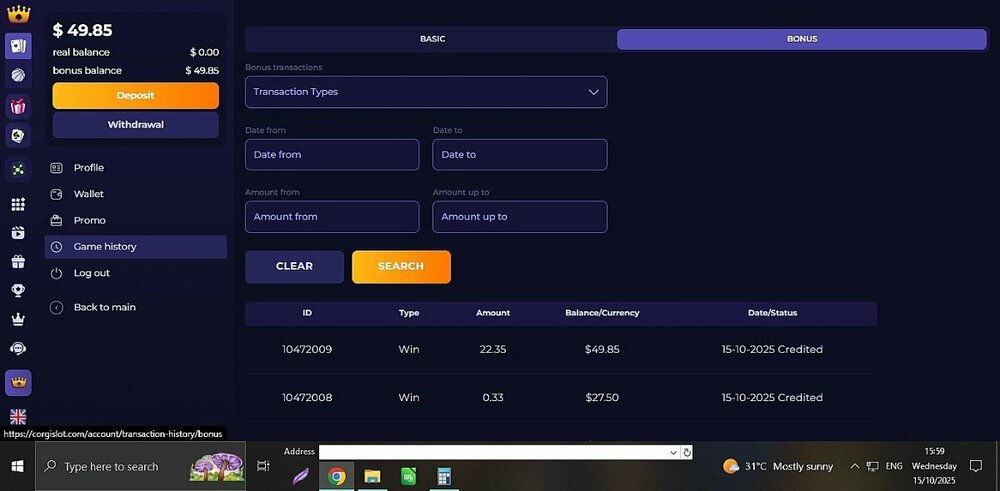Show hidden system tray icons chevron
The height and width of the screenshot is (491, 1000).
click(855, 466)
